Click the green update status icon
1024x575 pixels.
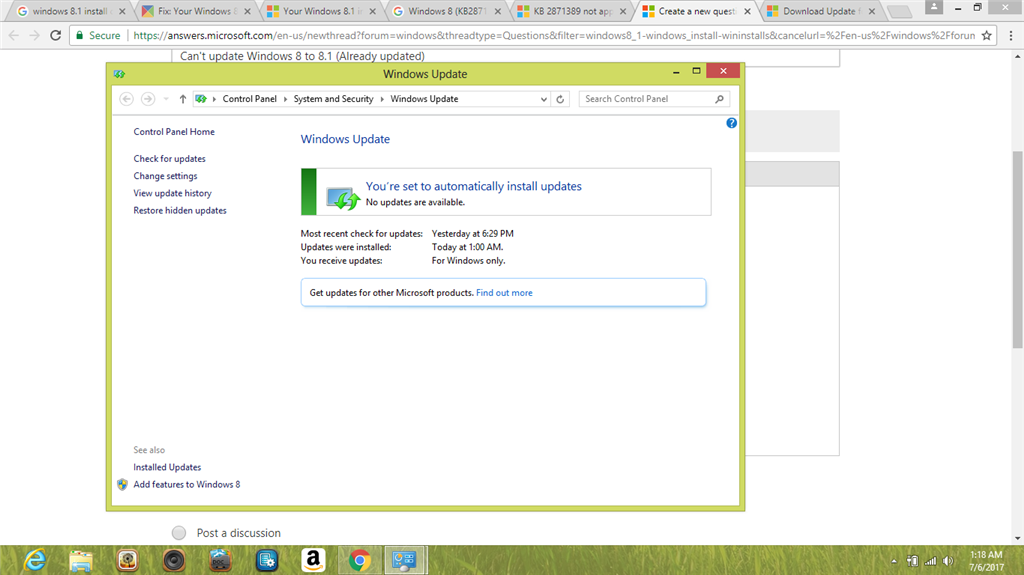pyautogui.click(x=343, y=198)
